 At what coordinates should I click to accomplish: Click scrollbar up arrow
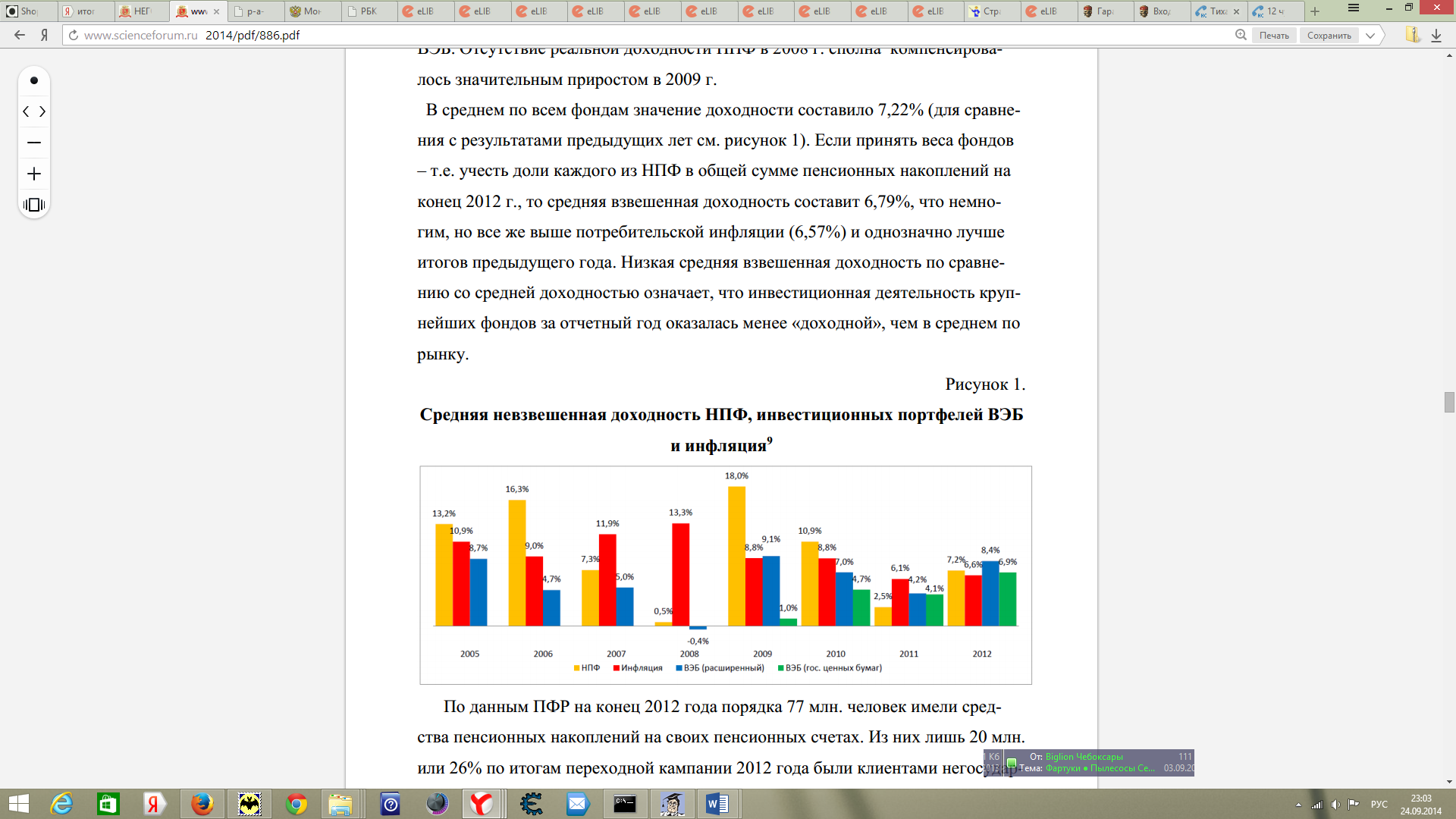1449,55
